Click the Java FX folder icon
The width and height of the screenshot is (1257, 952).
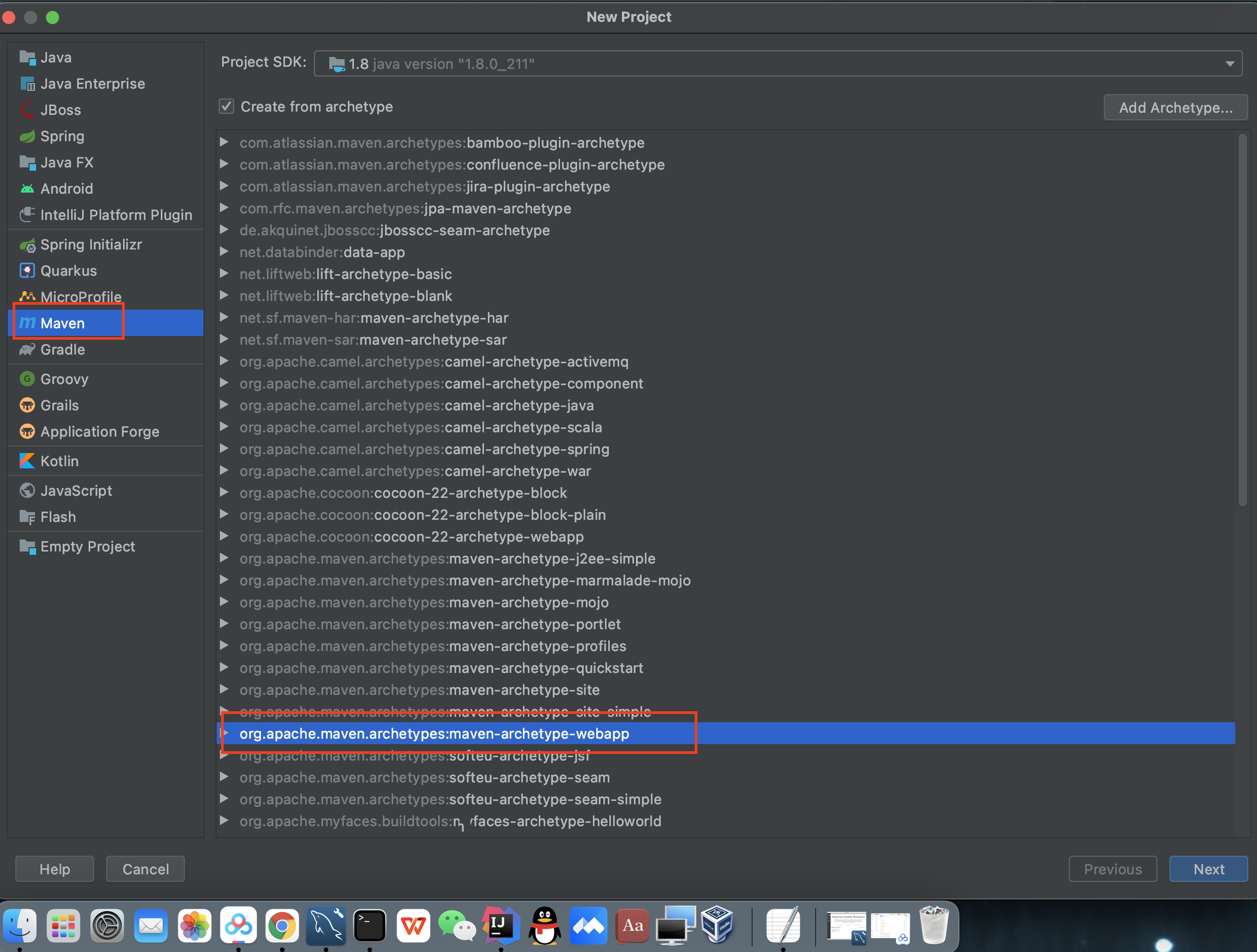27,162
